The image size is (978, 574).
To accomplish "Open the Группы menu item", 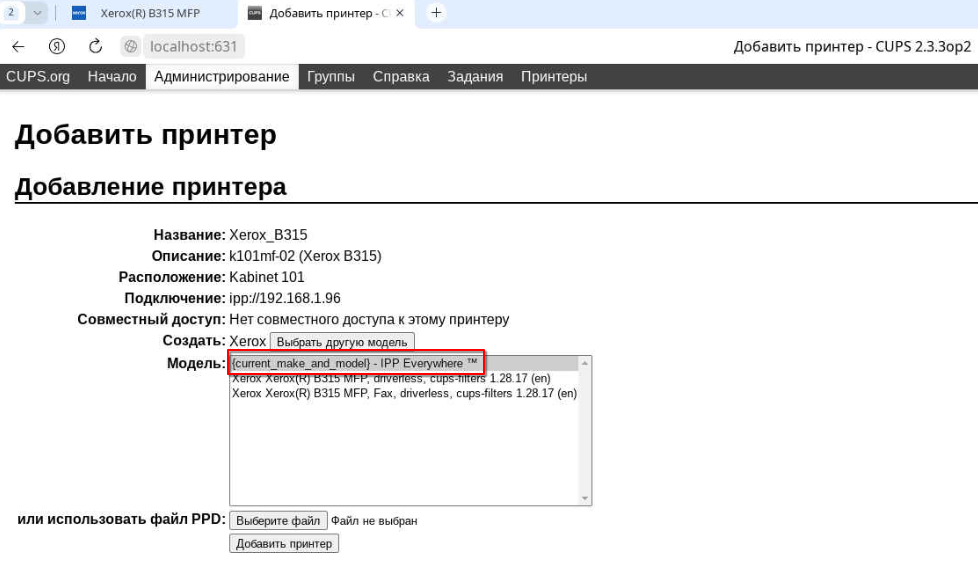I will click(x=331, y=77).
